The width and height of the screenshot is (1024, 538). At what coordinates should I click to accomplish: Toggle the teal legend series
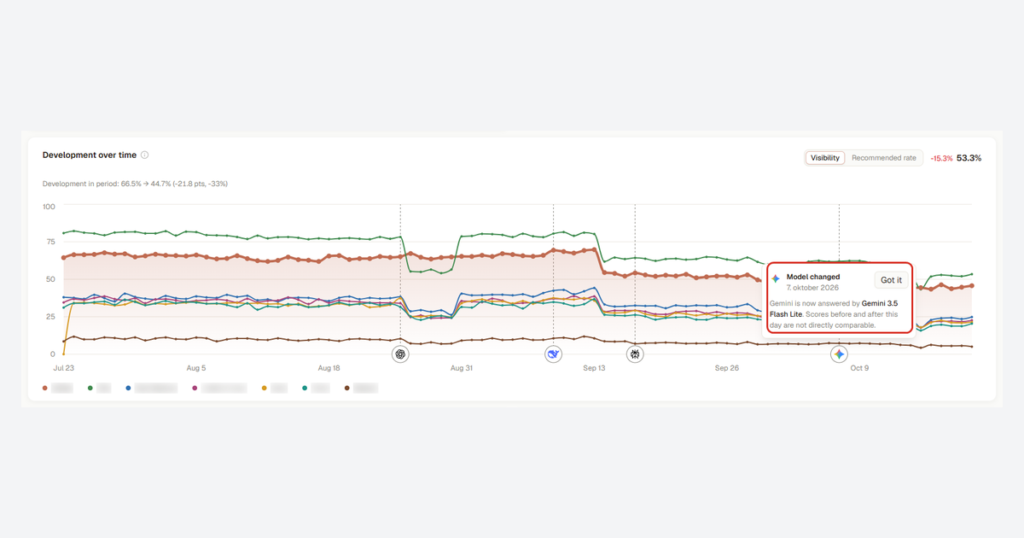point(315,388)
